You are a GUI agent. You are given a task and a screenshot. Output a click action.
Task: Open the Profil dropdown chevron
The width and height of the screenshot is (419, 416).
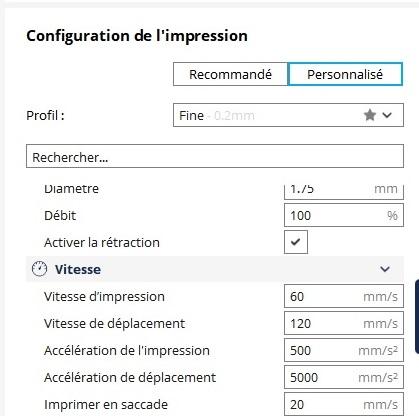click(x=387, y=115)
